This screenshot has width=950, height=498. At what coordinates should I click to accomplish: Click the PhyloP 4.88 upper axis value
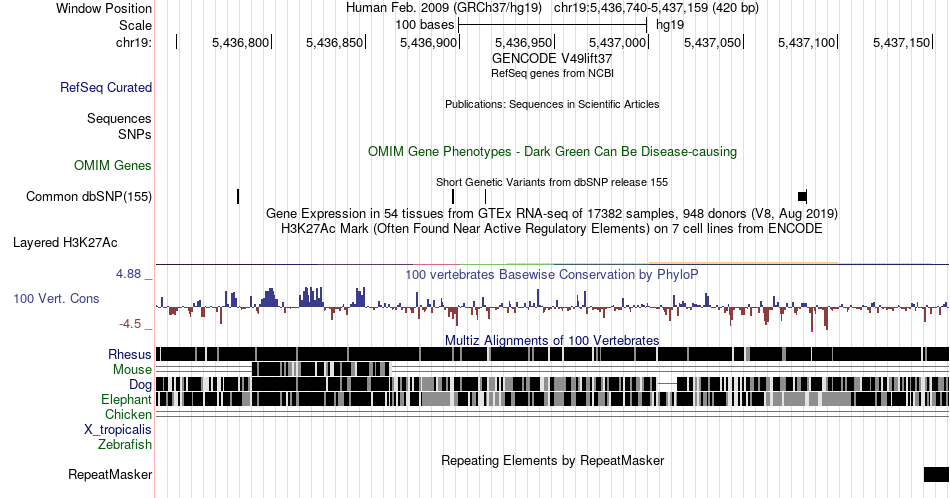point(129,274)
